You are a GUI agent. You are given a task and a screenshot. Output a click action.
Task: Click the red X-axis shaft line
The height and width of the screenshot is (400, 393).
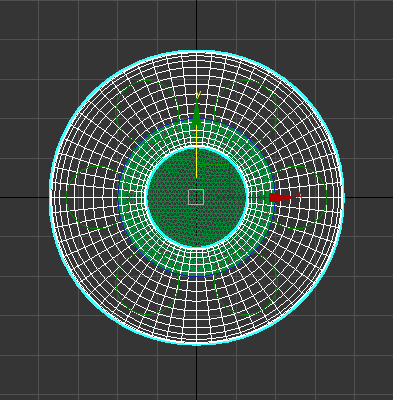tap(243, 198)
